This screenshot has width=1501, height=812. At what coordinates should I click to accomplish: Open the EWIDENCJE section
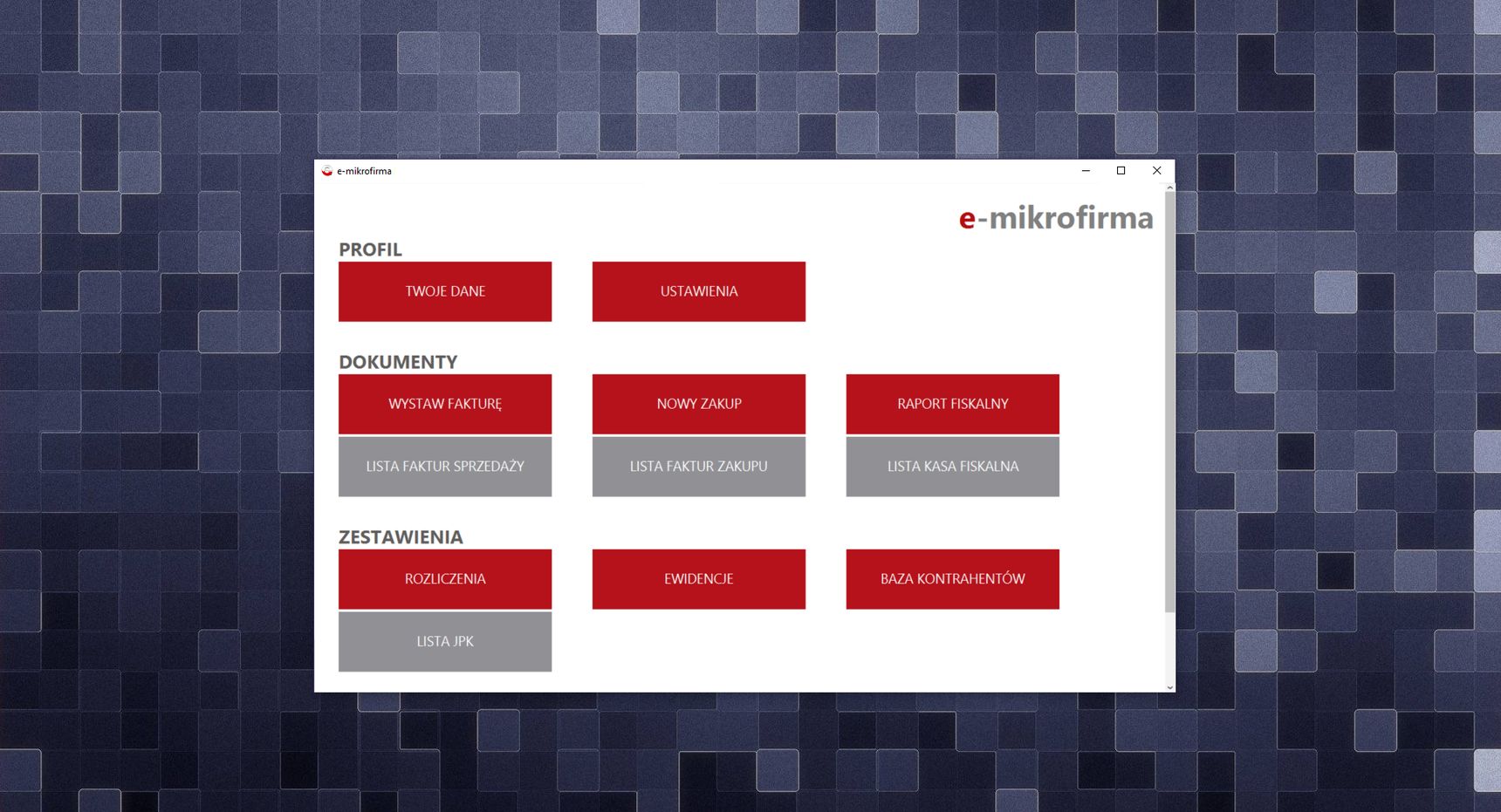tap(699, 579)
